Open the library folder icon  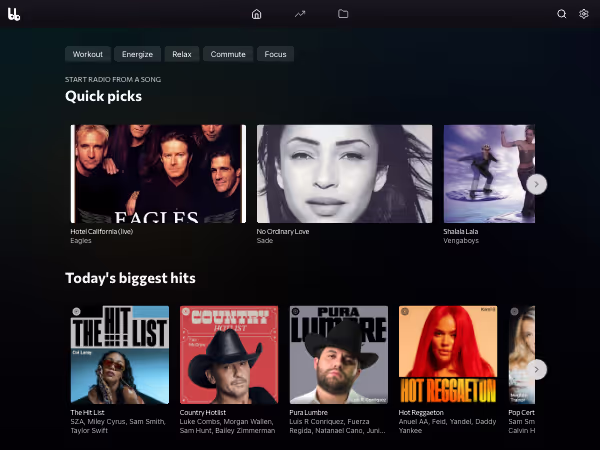pyautogui.click(x=343, y=14)
